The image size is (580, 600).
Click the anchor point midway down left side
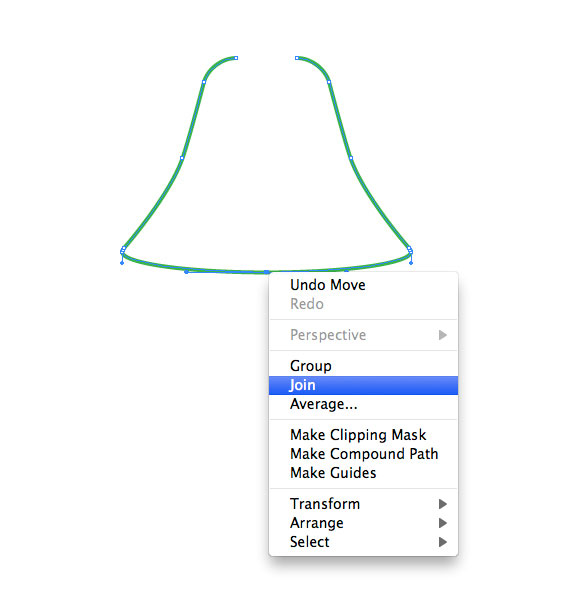click(x=182, y=158)
